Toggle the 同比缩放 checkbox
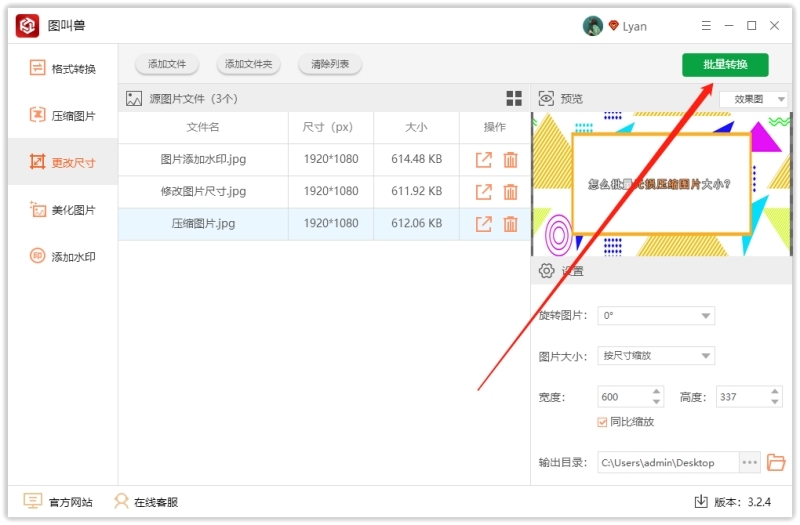The image size is (800, 525). tap(602, 422)
